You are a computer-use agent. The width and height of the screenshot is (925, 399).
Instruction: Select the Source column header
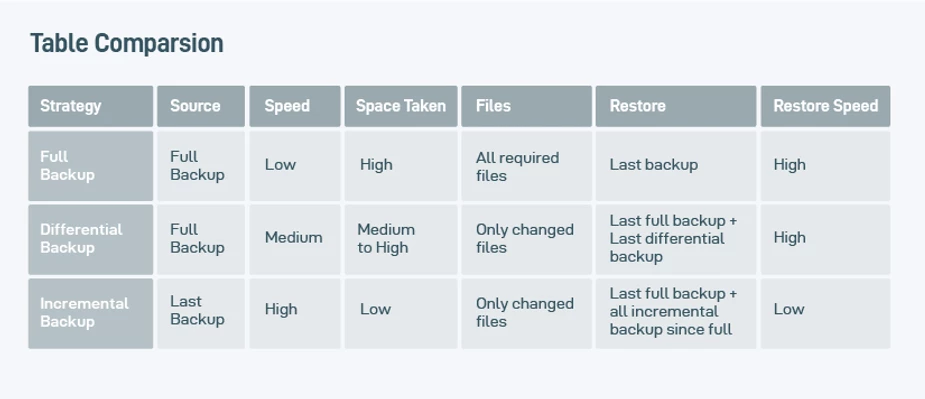[x=201, y=106]
